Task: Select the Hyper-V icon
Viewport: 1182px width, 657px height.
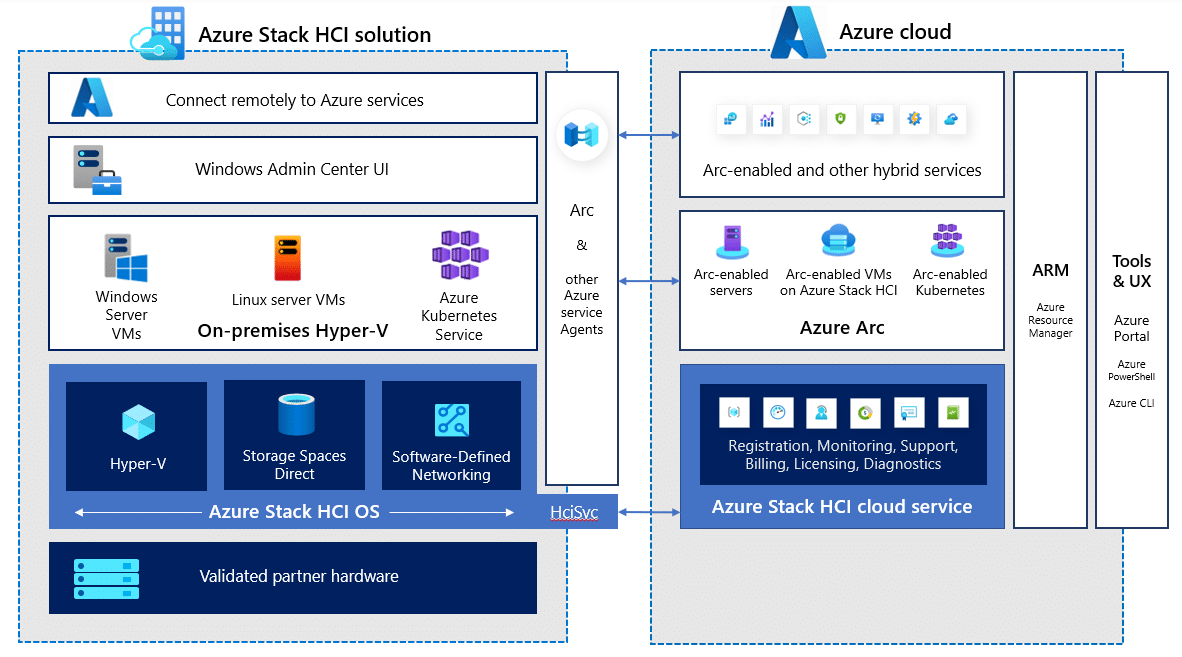Action: point(136,421)
